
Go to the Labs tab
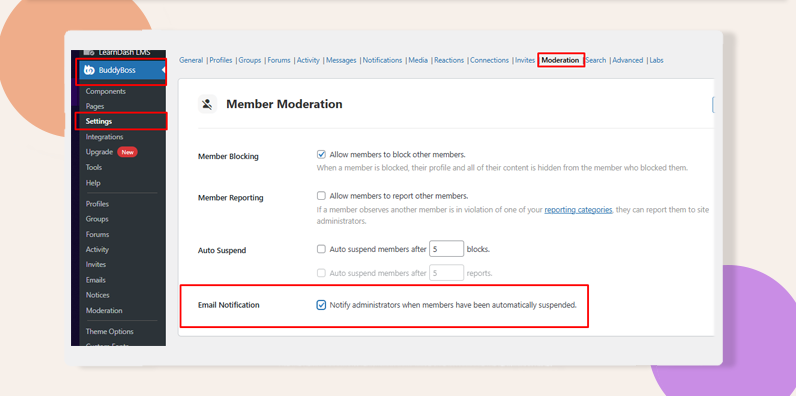click(x=656, y=60)
